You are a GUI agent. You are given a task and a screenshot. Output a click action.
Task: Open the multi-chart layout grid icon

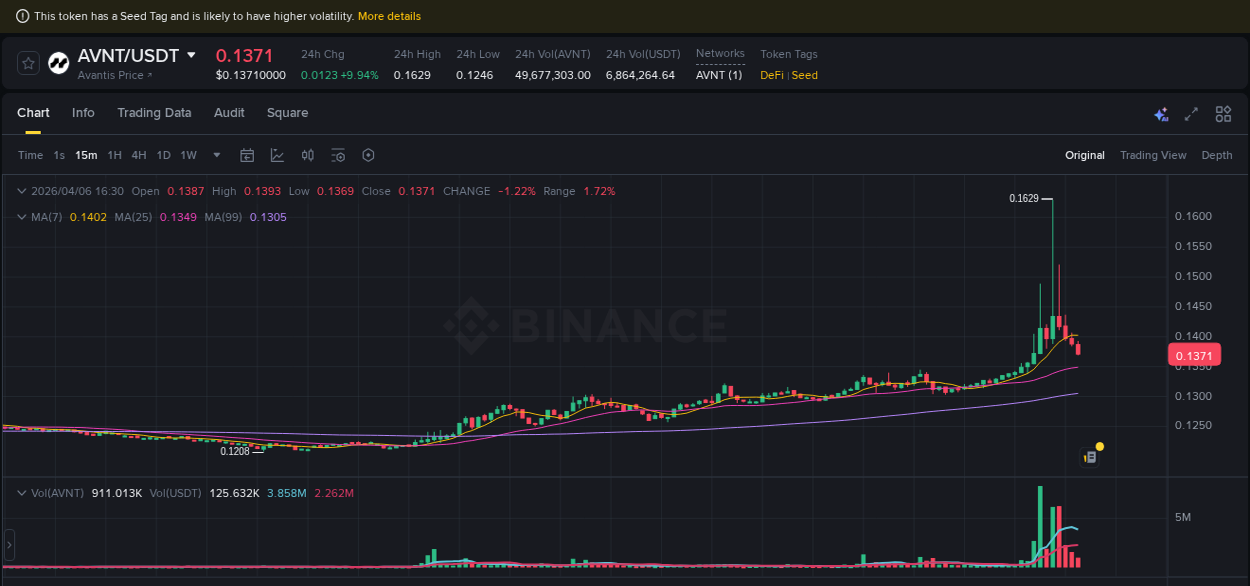coord(1223,114)
